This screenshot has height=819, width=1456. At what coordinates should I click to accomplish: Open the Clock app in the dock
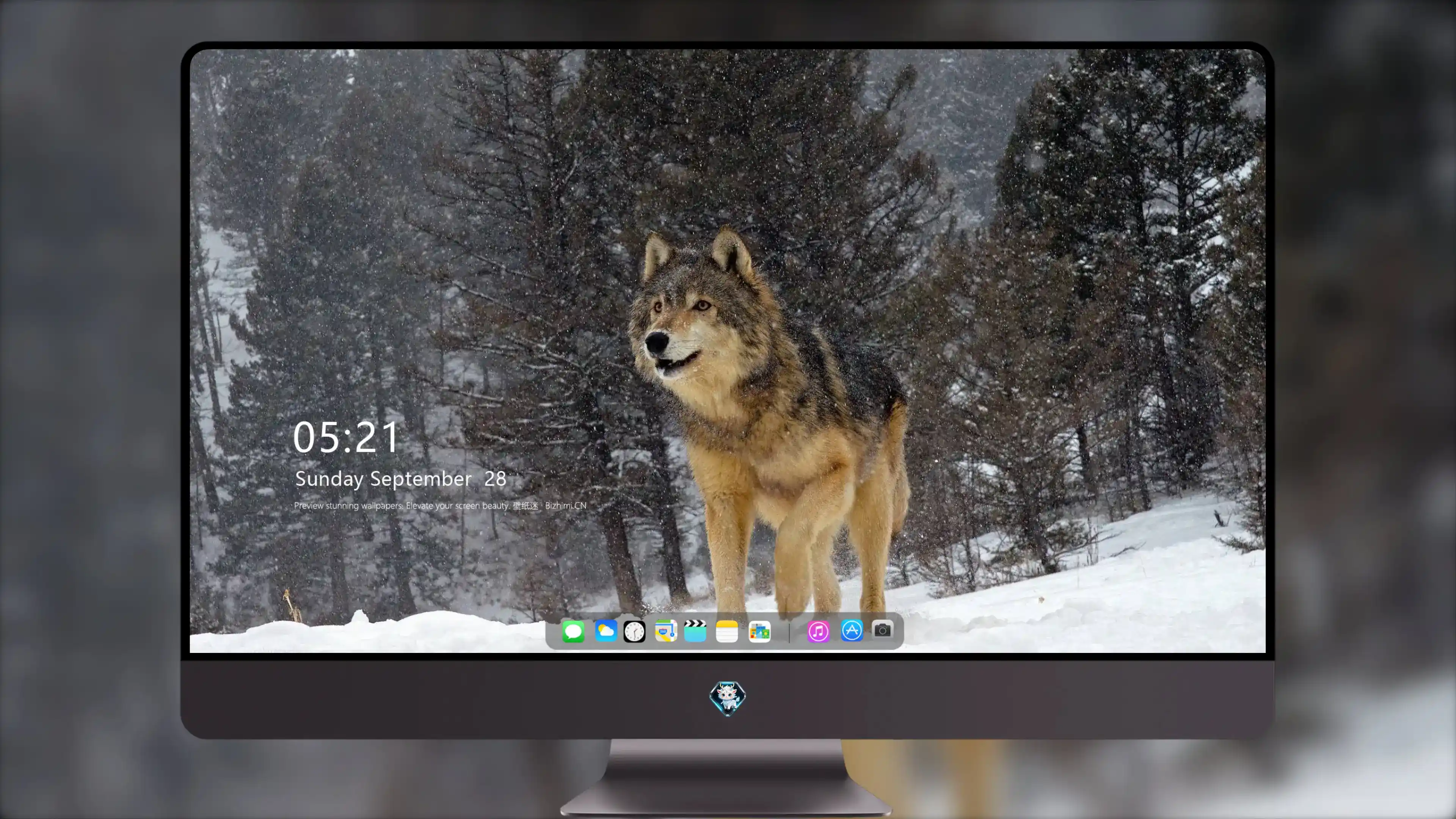[x=634, y=631]
